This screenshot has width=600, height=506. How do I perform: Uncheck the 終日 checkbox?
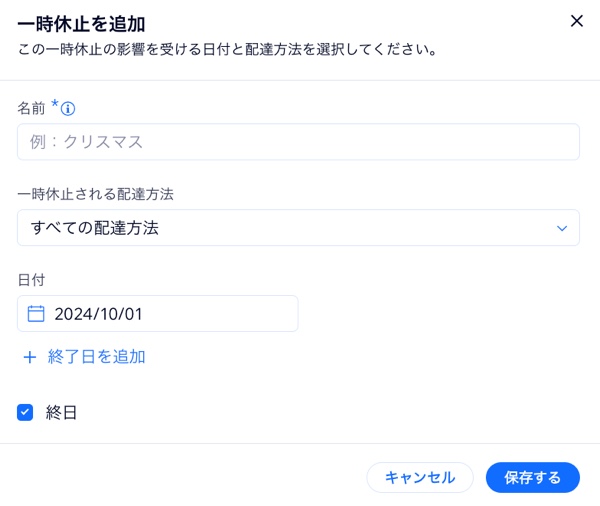click(x=26, y=412)
